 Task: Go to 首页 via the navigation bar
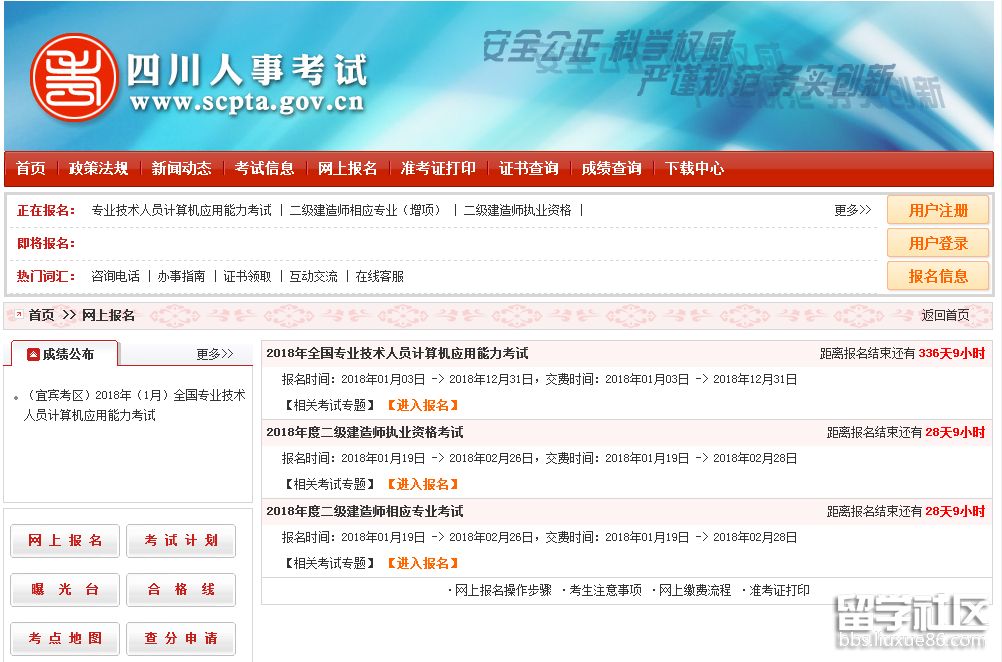pyautogui.click(x=31, y=169)
